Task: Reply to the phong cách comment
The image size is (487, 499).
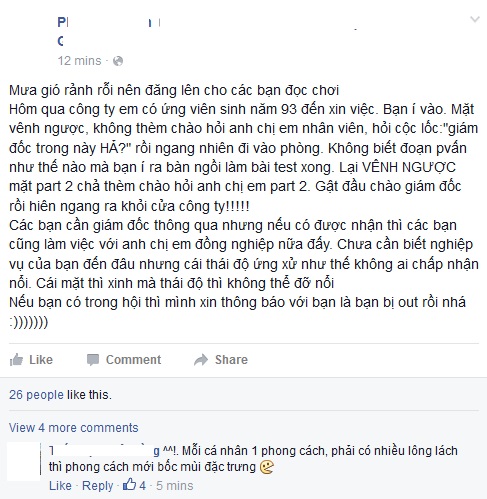Action: pyautogui.click(x=98, y=486)
